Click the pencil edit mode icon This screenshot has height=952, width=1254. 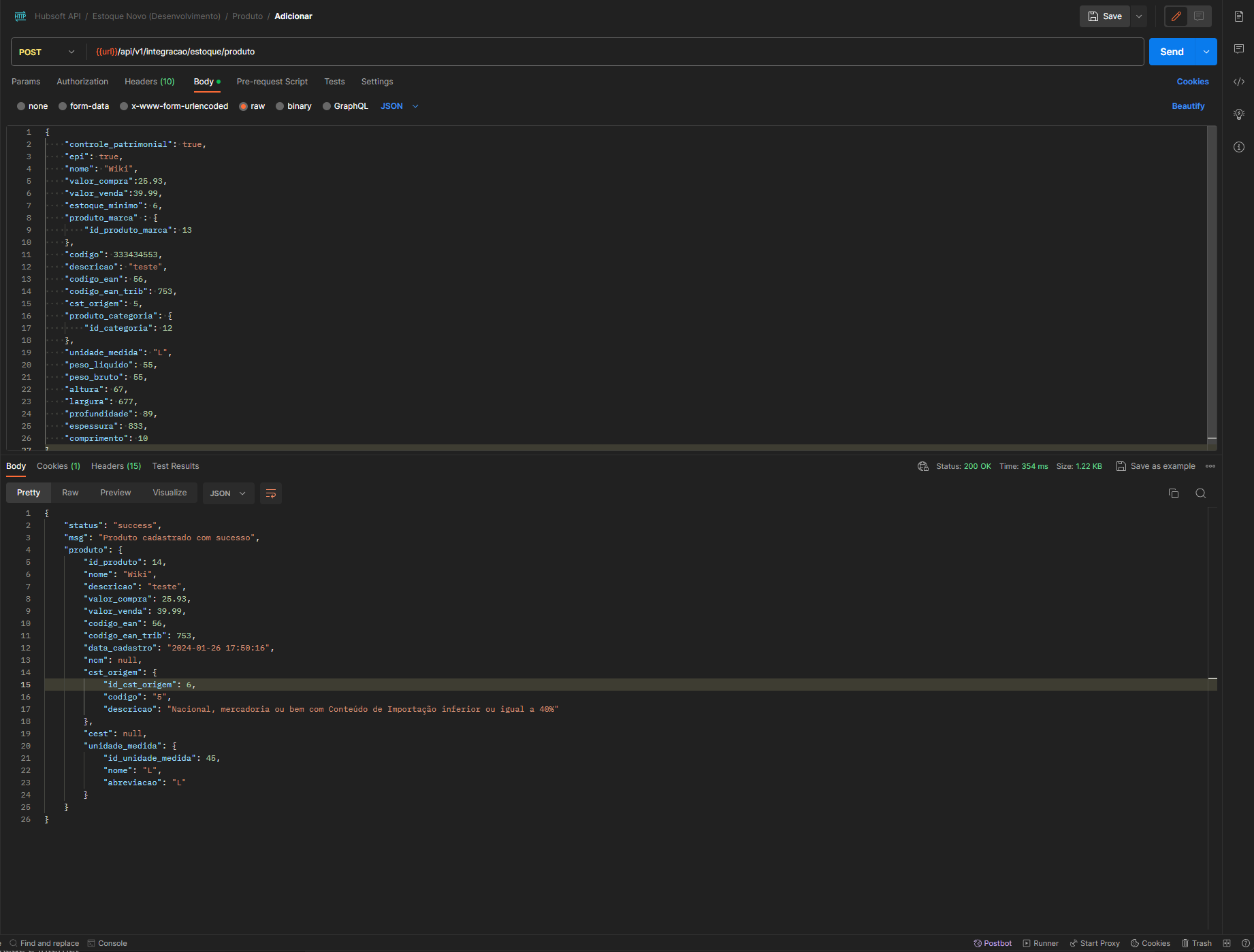pyautogui.click(x=1176, y=16)
